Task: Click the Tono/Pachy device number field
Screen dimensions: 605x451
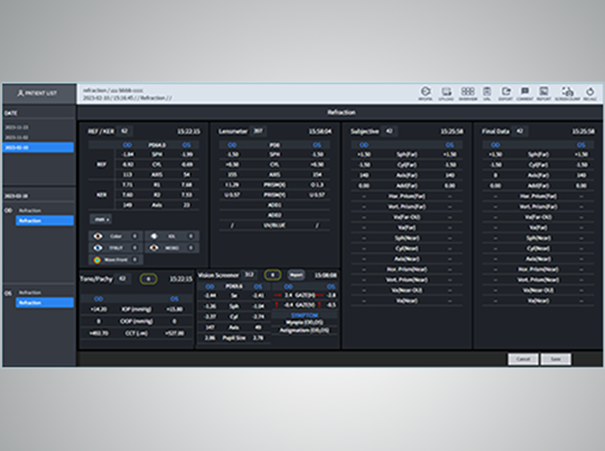Action: click(122, 279)
